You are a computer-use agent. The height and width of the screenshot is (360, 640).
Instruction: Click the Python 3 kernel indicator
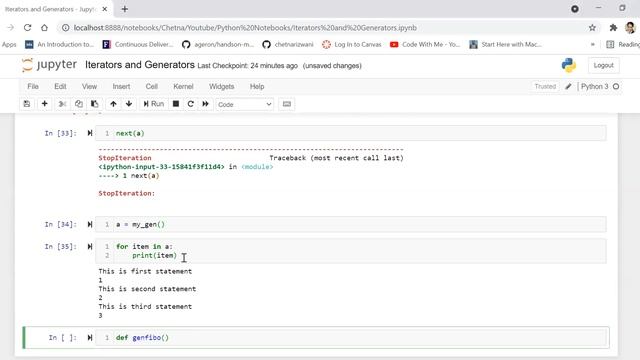tap(594, 87)
